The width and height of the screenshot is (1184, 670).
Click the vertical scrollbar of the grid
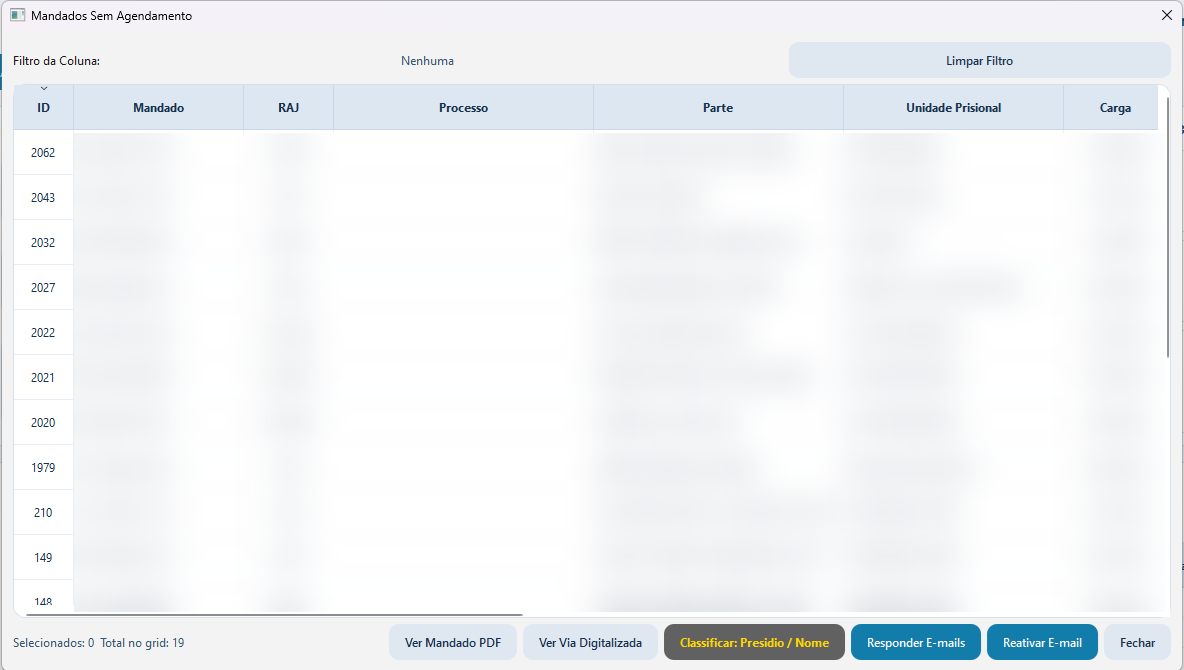click(x=1167, y=227)
